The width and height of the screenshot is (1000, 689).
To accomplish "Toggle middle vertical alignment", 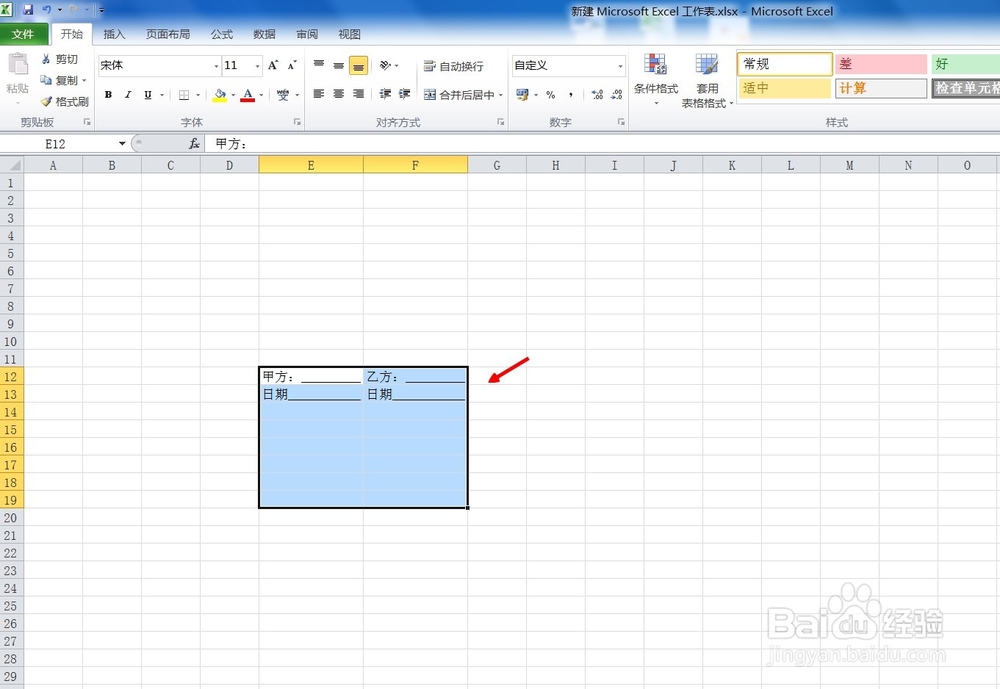I will pyautogui.click(x=339, y=65).
